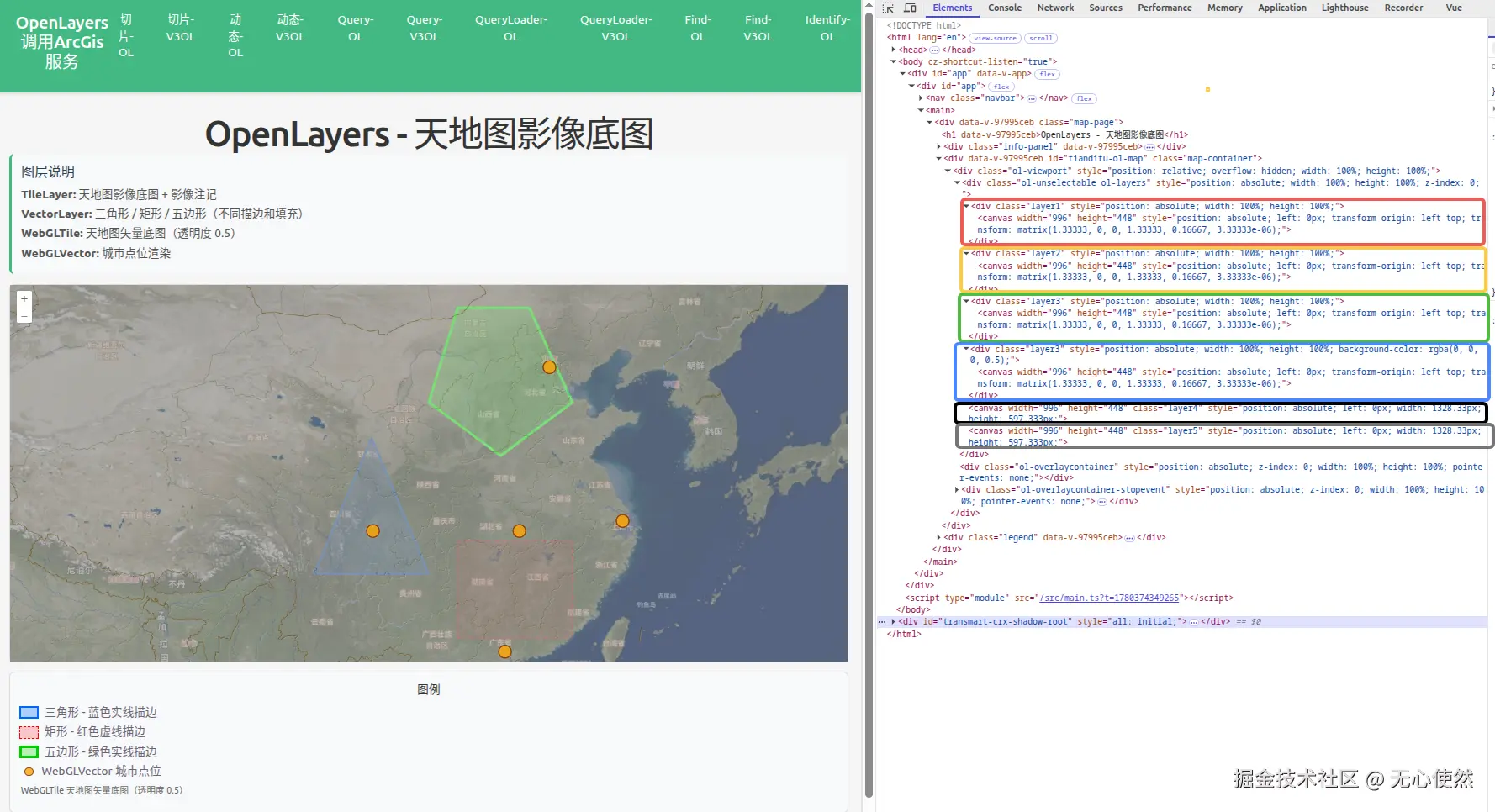This screenshot has height=812, width=1495.
Task: Expand the legend div node
Action: 939,538
